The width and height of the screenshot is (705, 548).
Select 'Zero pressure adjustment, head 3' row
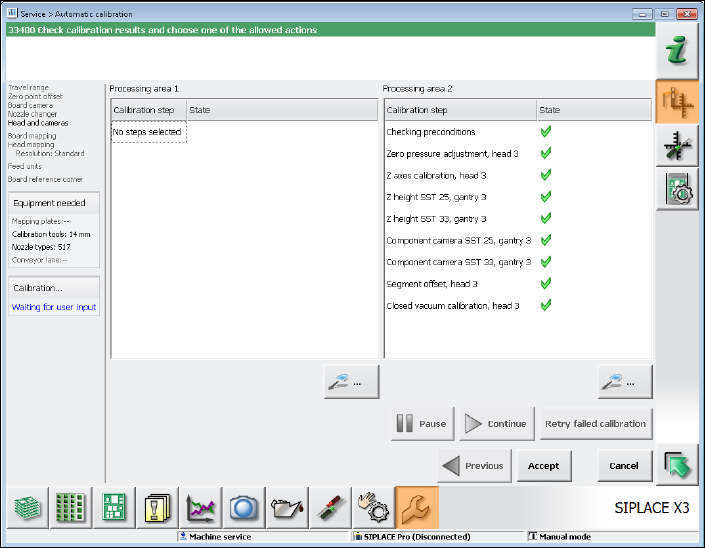(518, 154)
